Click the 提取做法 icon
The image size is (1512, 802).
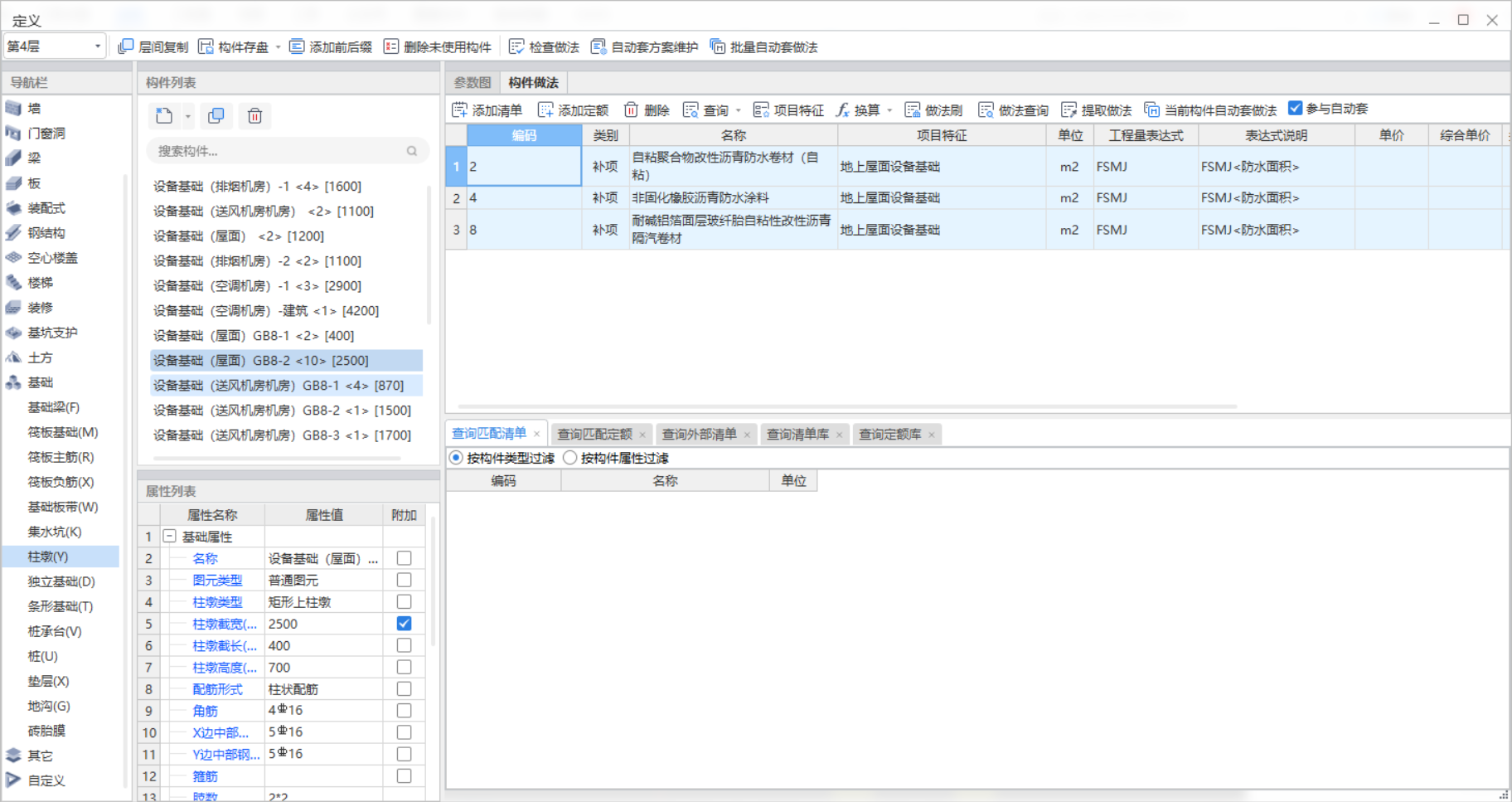pos(1102,109)
